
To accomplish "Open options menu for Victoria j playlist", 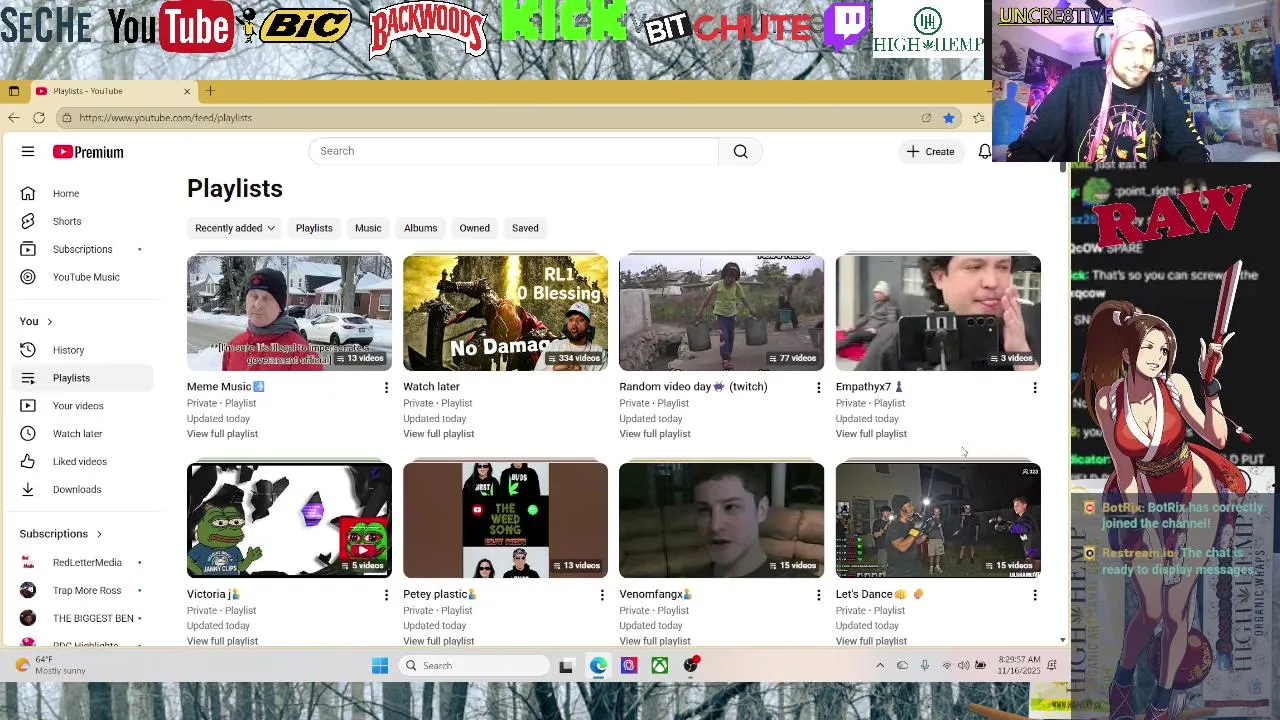I will pyautogui.click(x=386, y=595).
